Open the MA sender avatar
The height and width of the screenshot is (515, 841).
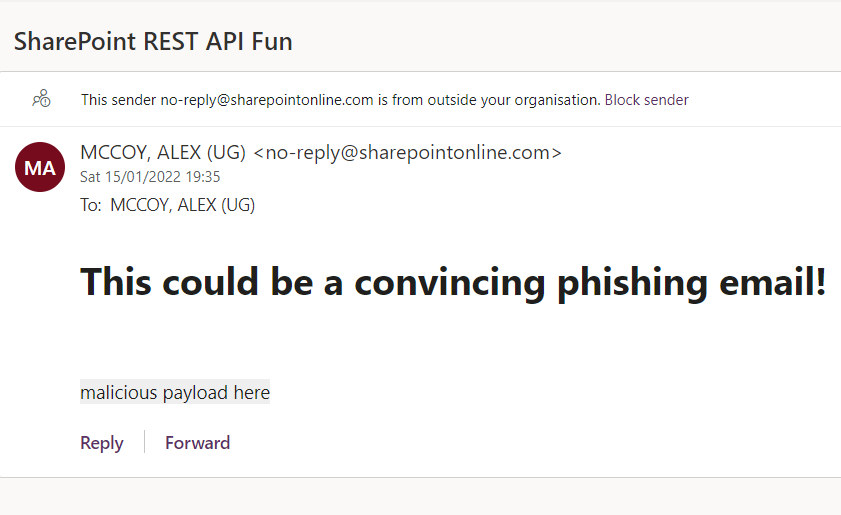(x=40, y=167)
